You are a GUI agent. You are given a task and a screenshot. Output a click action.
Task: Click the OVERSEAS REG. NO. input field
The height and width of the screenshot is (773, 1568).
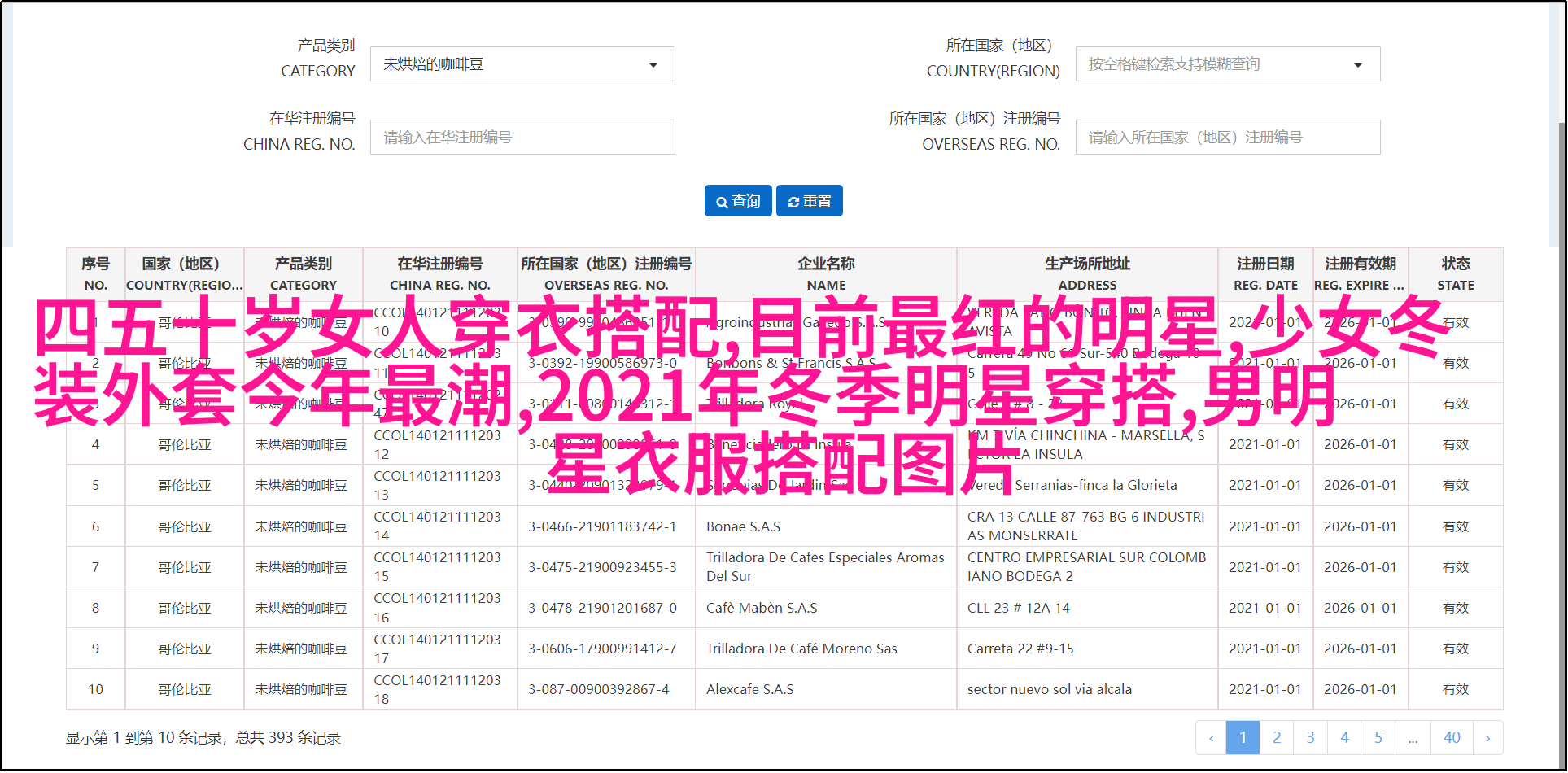point(1227,138)
